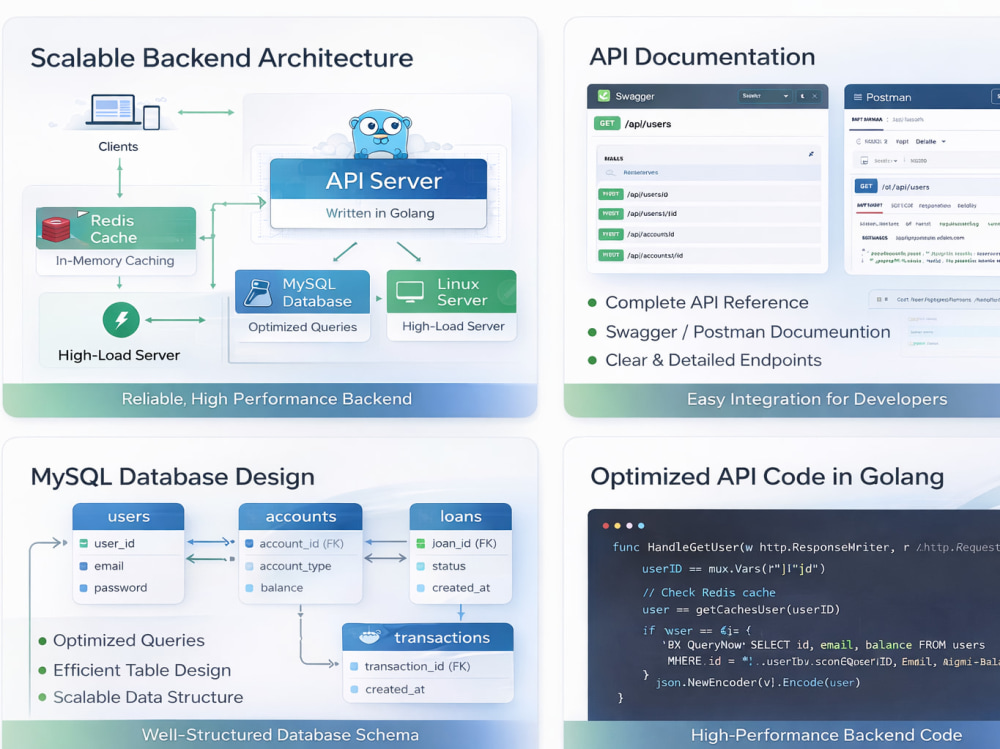The width and height of the screenshot is (1000, 749).
Task: Open the Postman hamburger menu icon
Action: 858,97
